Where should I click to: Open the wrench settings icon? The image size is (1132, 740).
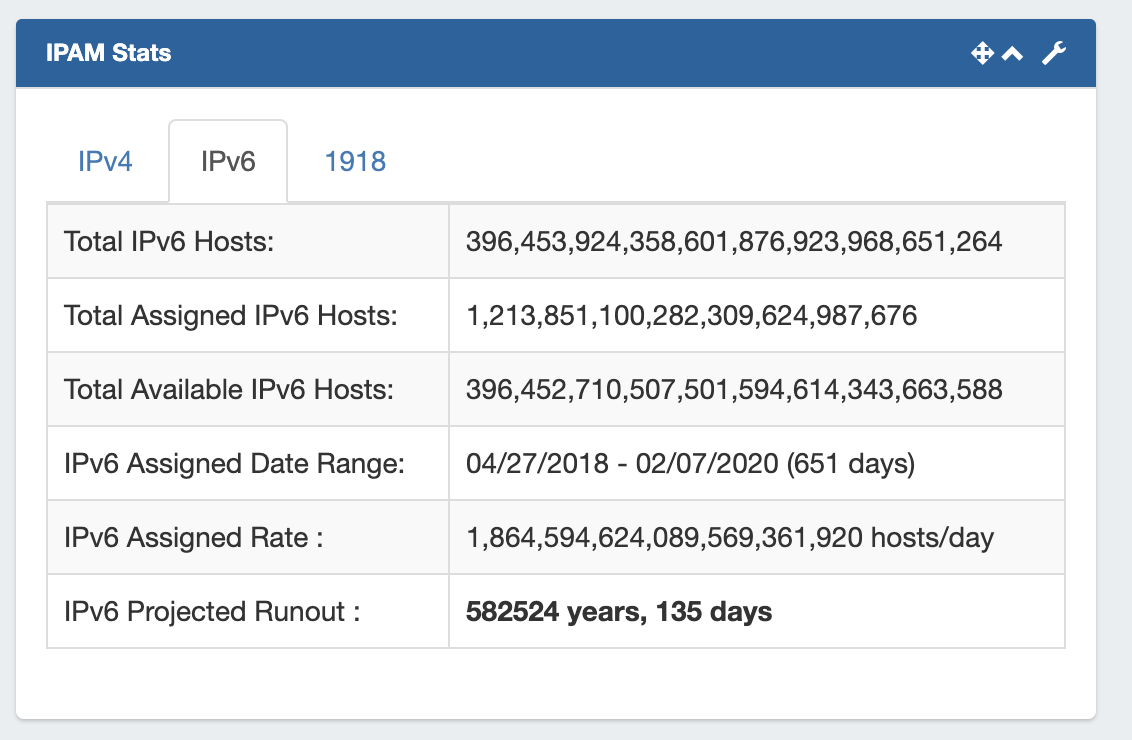tap(1054, 54)
